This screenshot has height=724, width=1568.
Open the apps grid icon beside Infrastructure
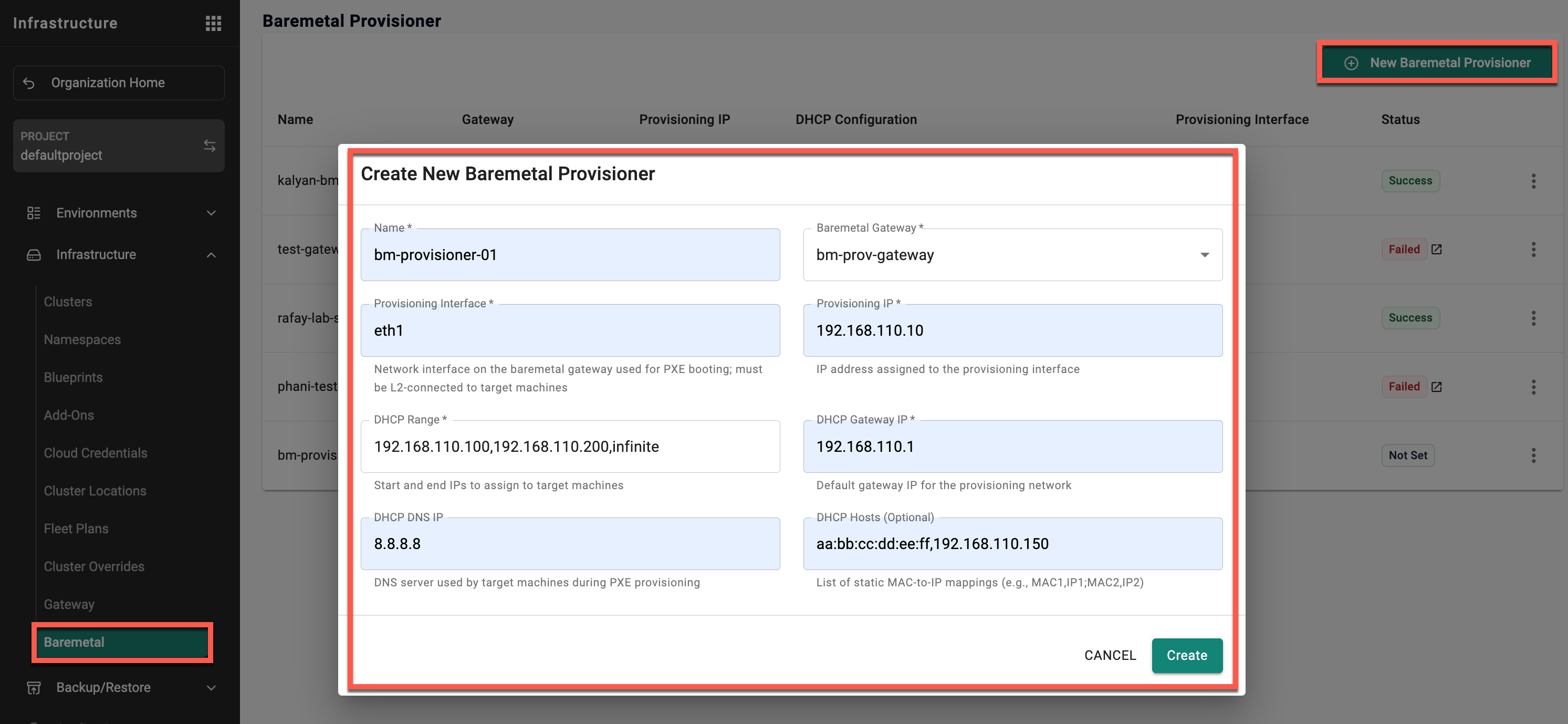pos(213,23)
